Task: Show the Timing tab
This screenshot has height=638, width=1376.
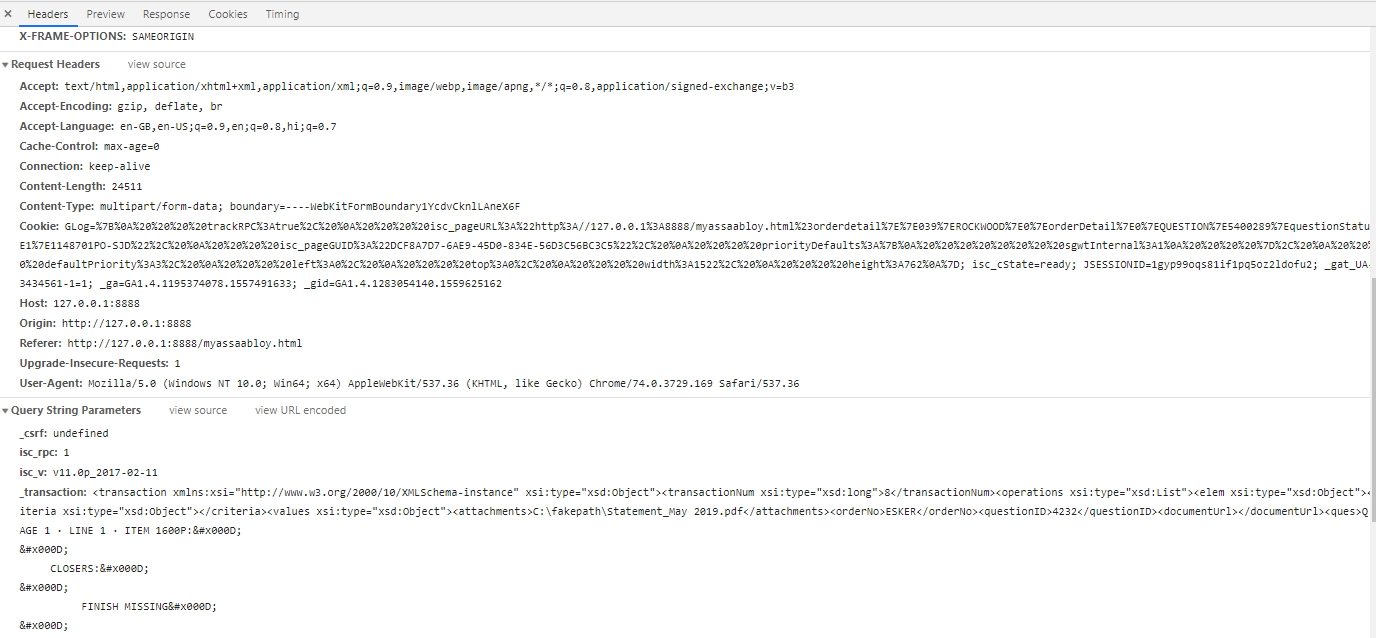Action: point(282,14)
